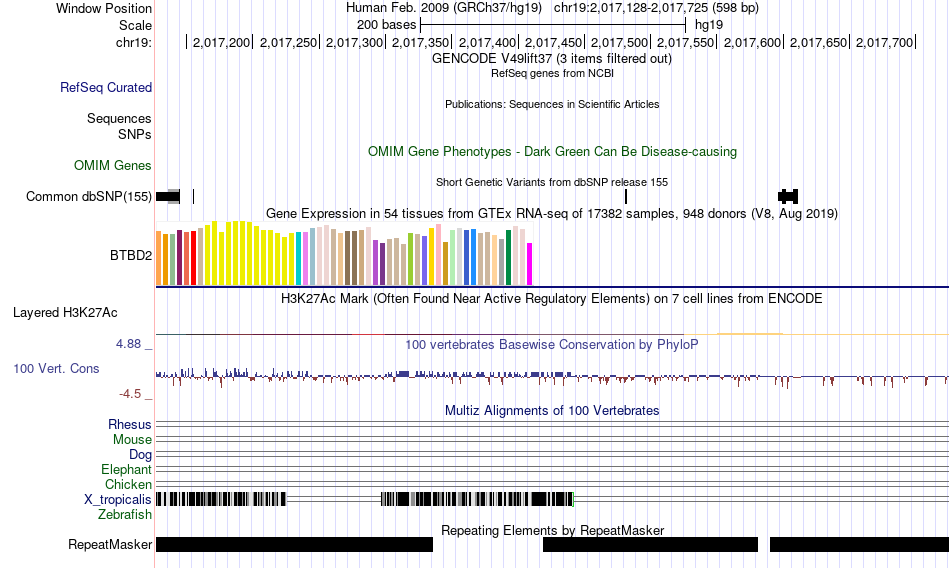Click the rightmost RepeatMasker block

[x=860, y=544]
